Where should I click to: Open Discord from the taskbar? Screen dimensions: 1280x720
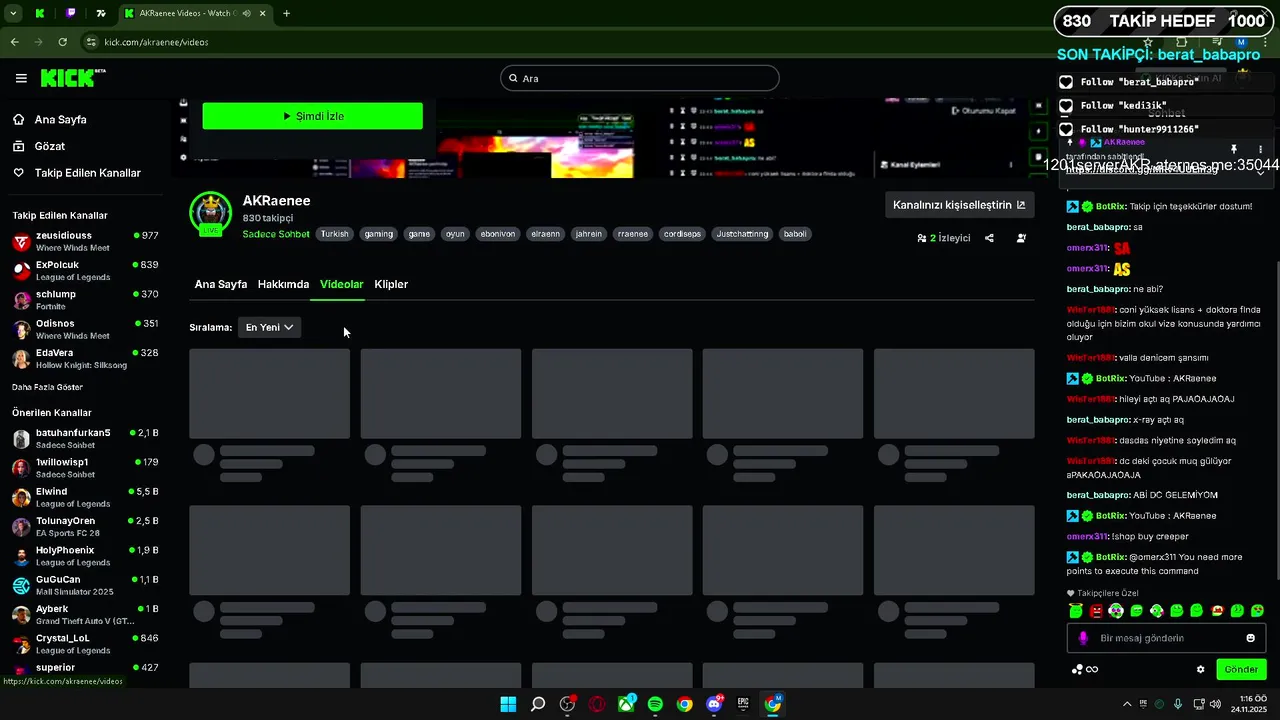click(714, 704)
